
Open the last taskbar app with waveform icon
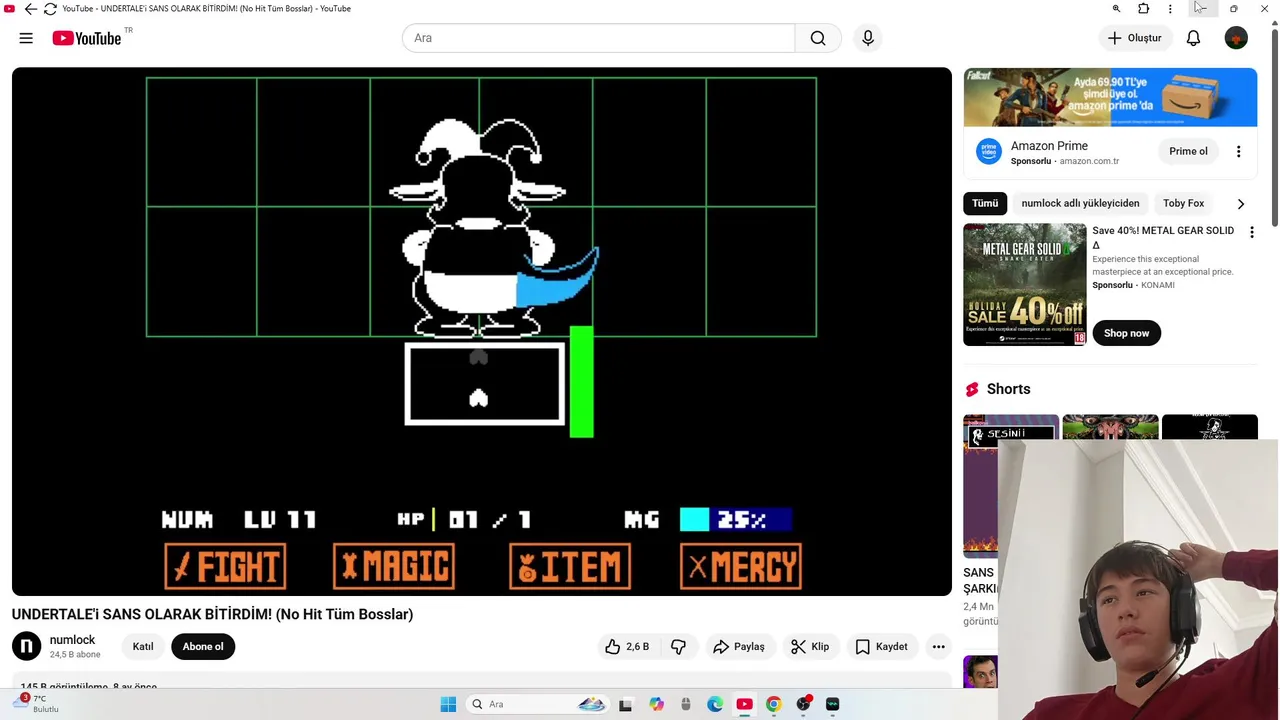tap(832, 704)
